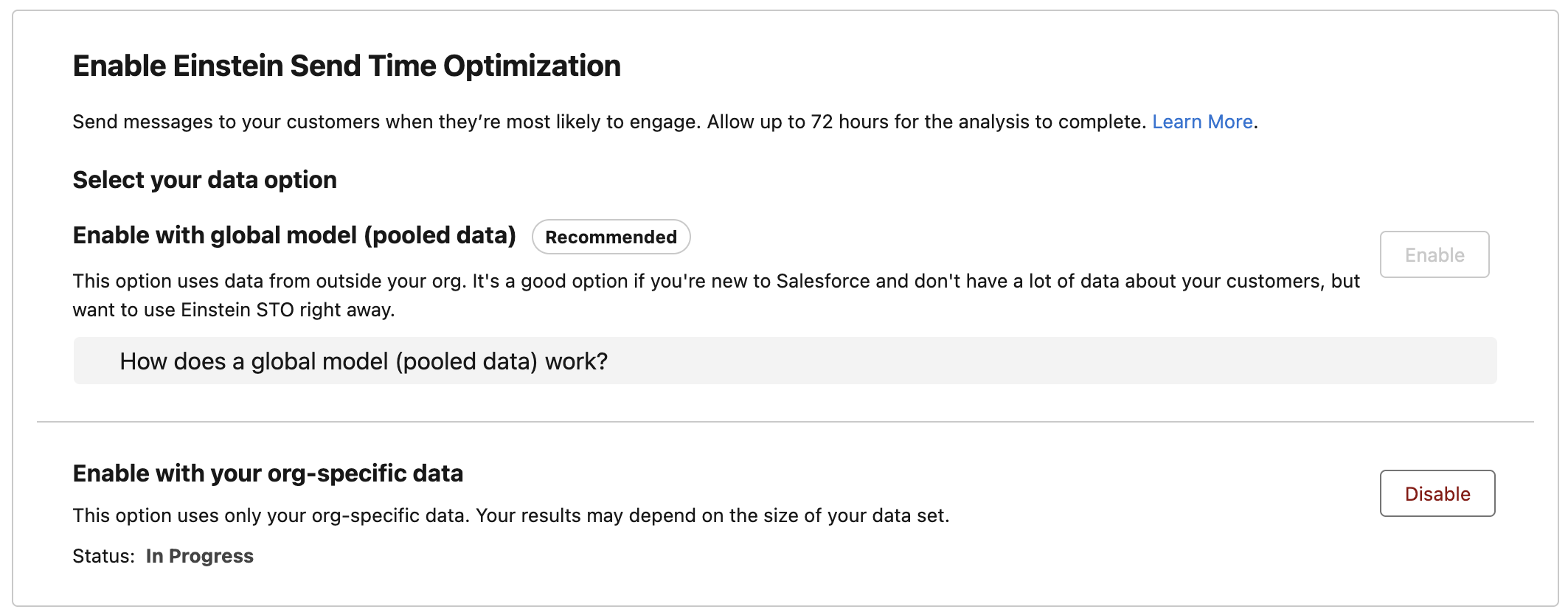This screenshot has width=1568, height=615.
Task: Click the Recommended badge
Action: point(611,237)
